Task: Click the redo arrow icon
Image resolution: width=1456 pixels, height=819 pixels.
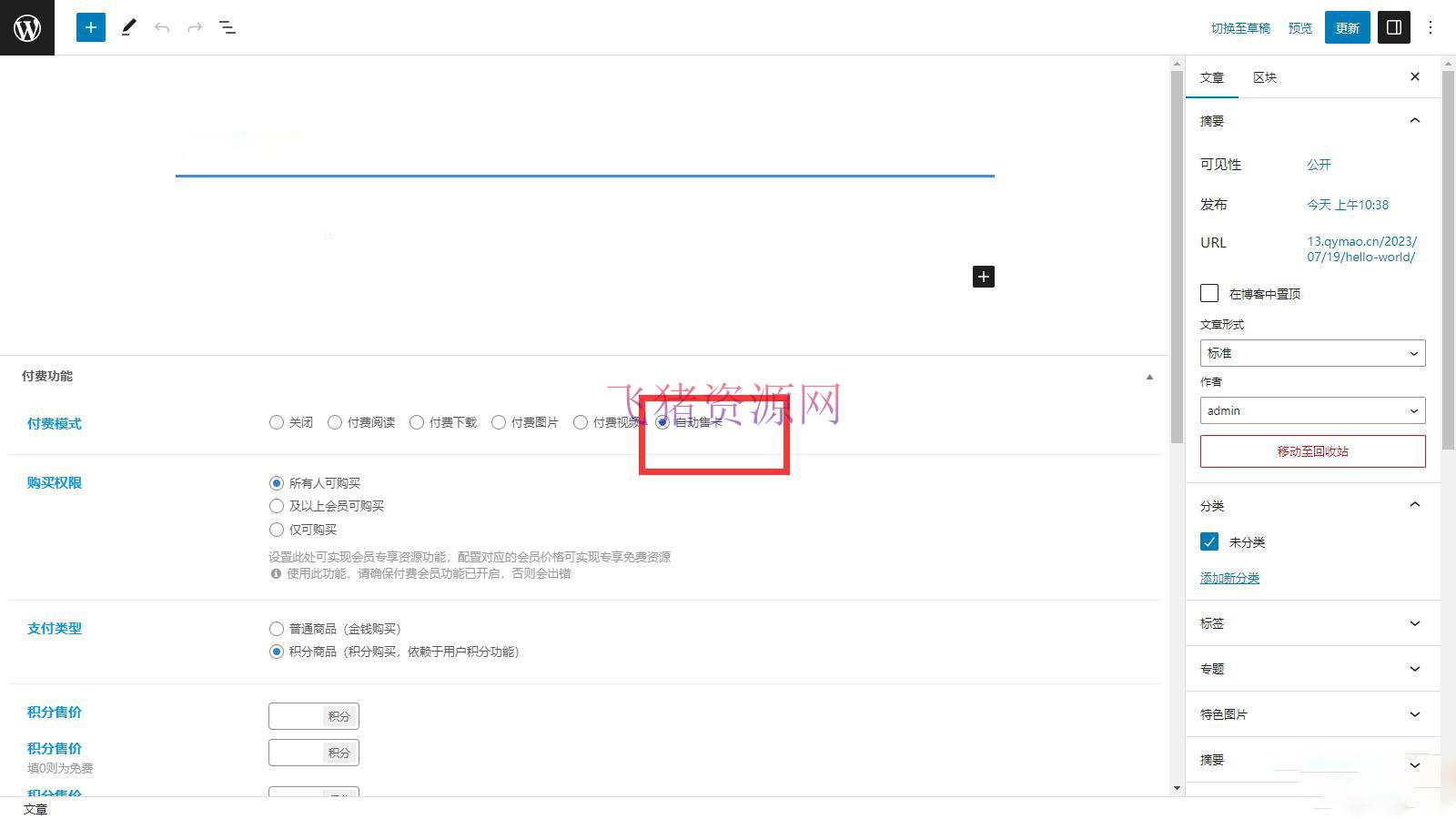Action: [x=195, y=26]
